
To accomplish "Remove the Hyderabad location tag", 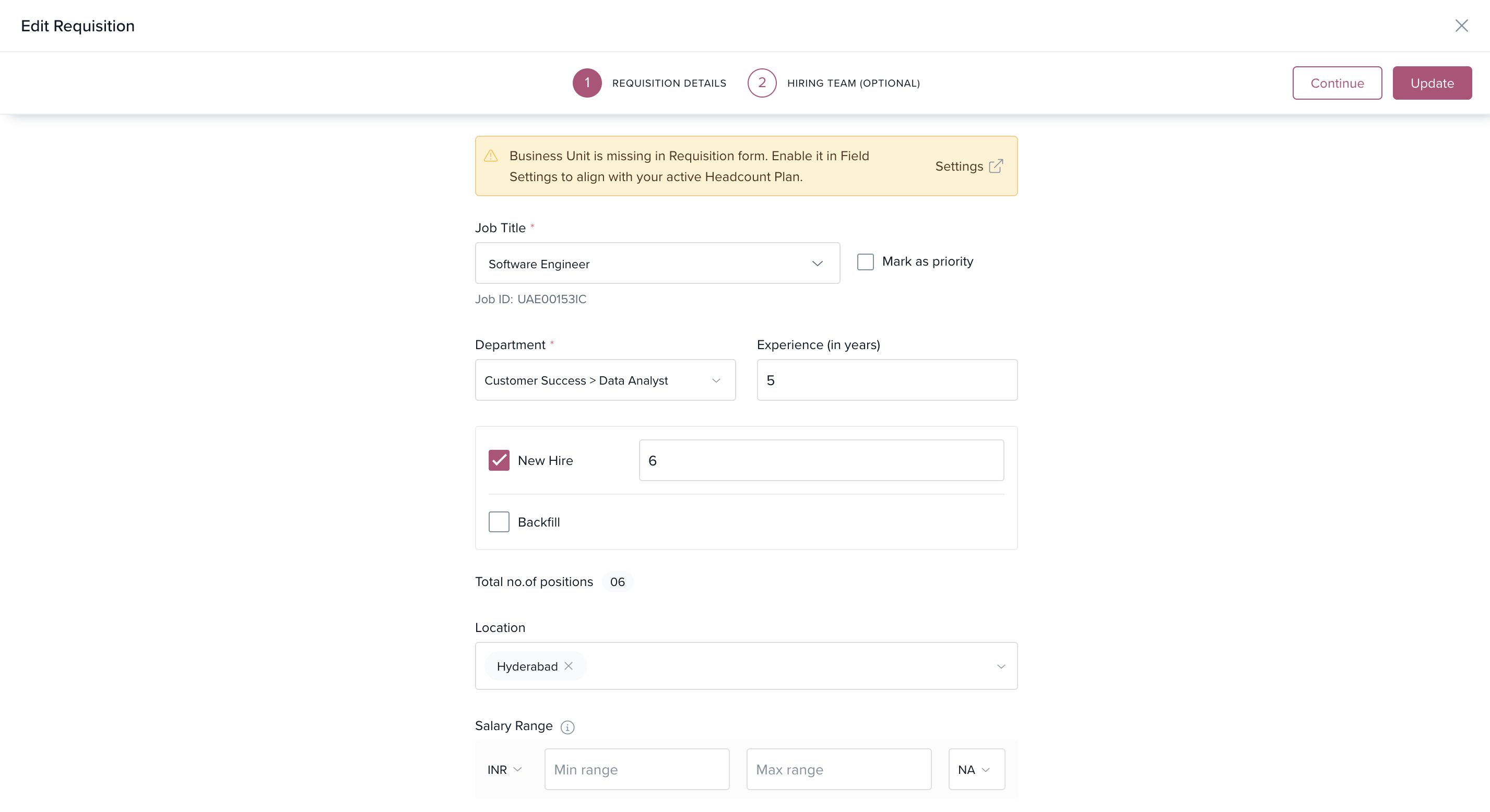I will point(569,666).
